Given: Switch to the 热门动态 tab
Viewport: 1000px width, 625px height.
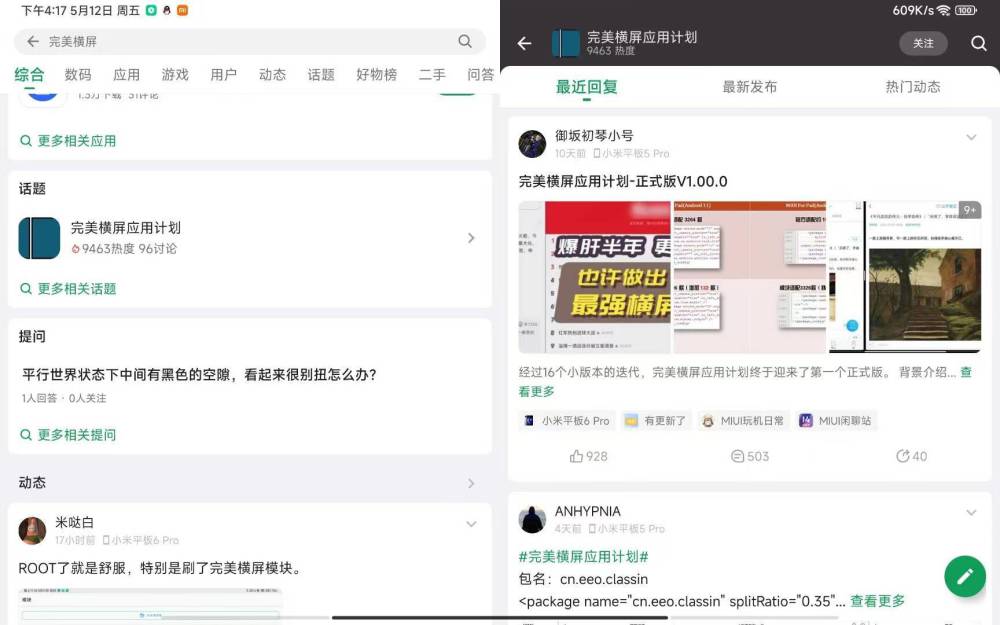Looking at the screenshot, I should [x=913, y=87].
